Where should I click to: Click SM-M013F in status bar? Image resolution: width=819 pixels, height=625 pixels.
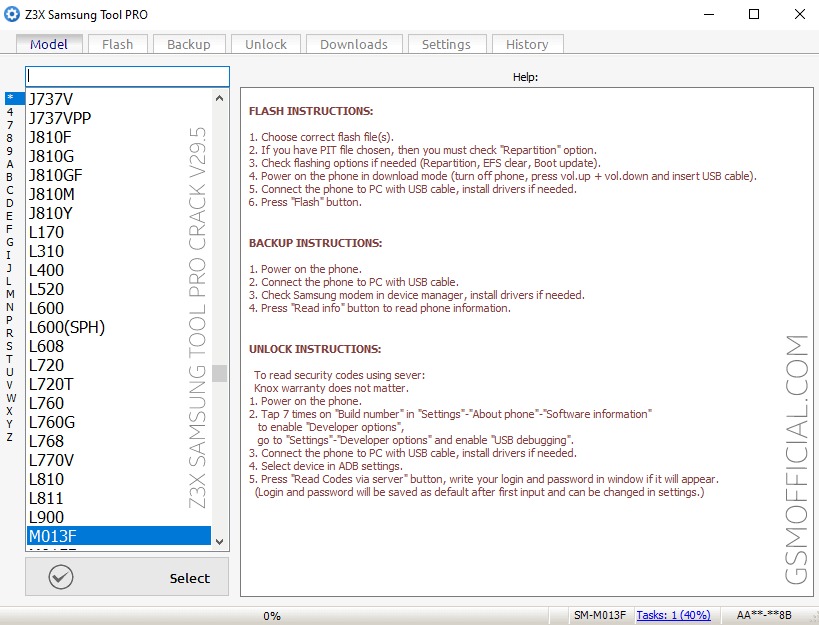click(600, 615)
